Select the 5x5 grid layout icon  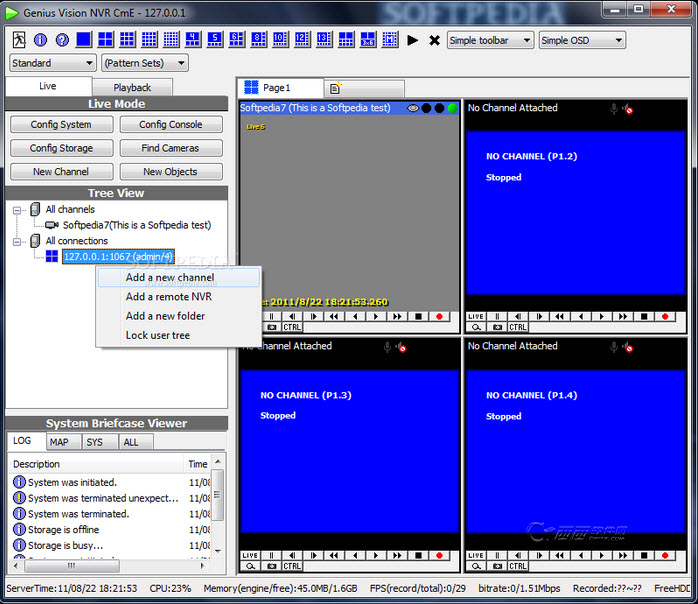pyautogui.click(x=171, y=40)
